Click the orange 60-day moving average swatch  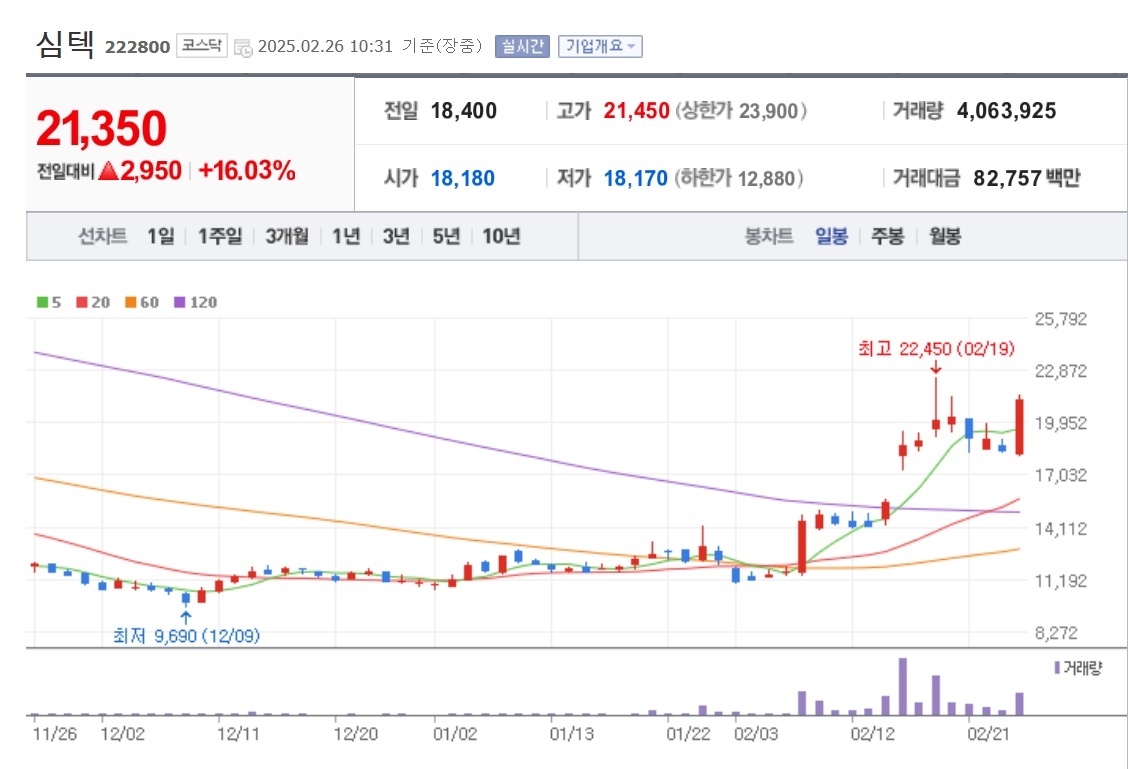pyautogui.click(x=130, y=302)
